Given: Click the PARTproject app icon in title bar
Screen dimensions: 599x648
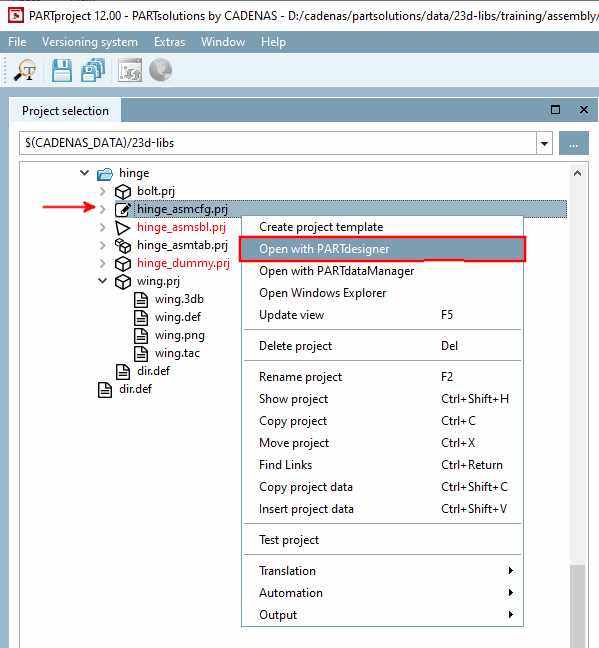Looking at the screenshot, I should click(x=16, y=16).
